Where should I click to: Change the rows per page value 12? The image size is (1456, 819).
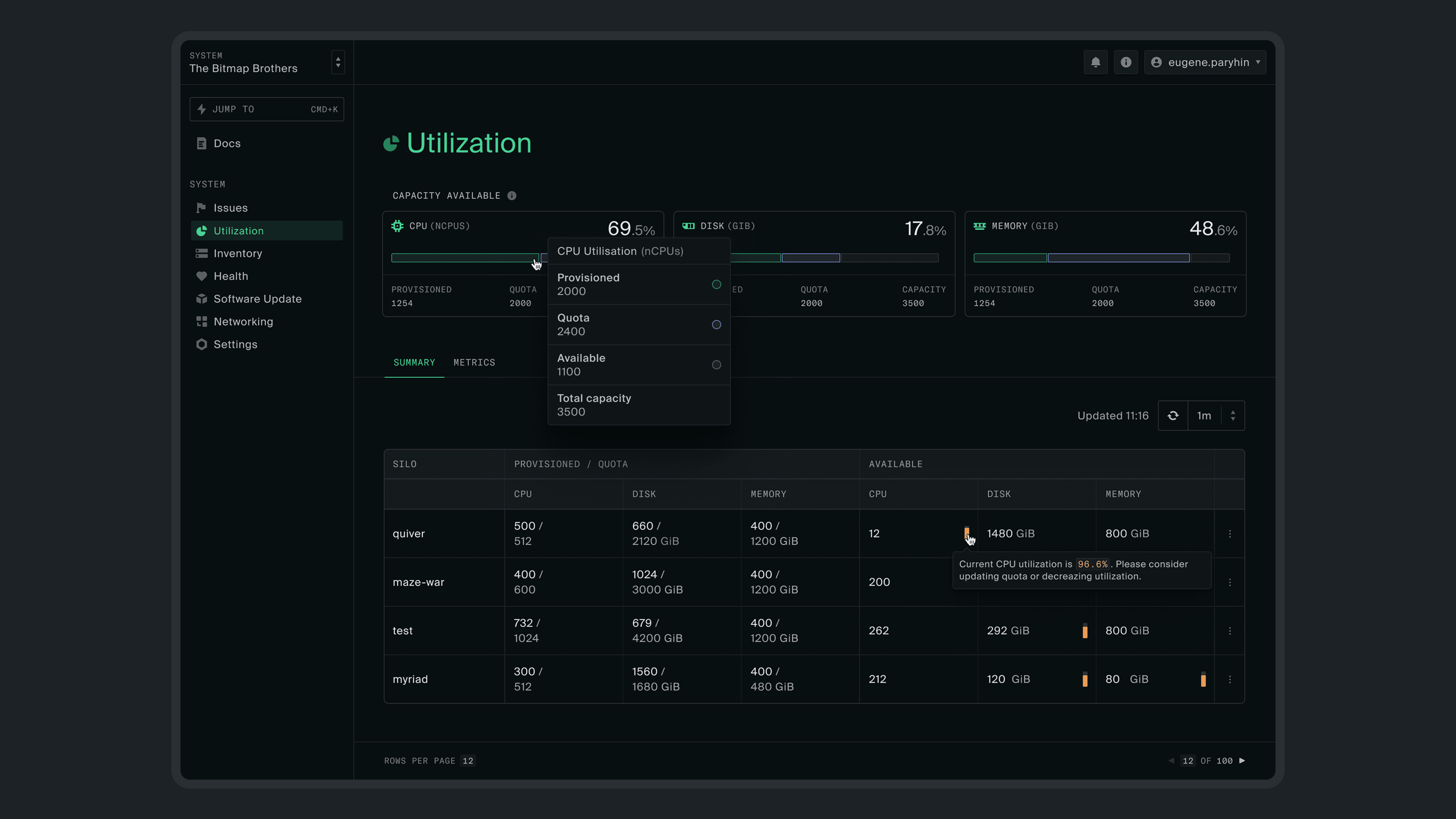(x=468, y=761)
